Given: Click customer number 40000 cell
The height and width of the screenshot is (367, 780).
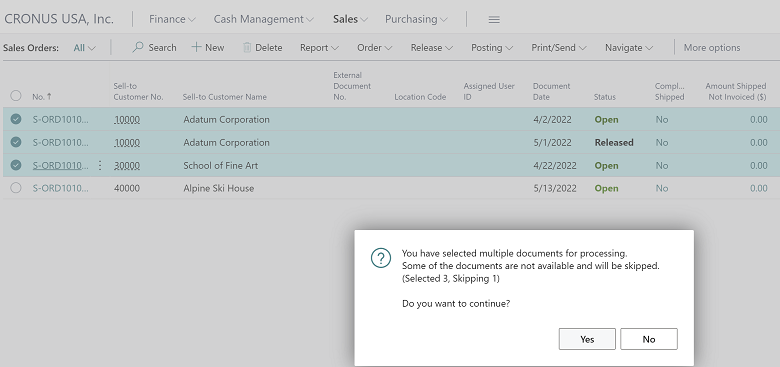Looking at the screenshot, I should [x=127, y=188].
